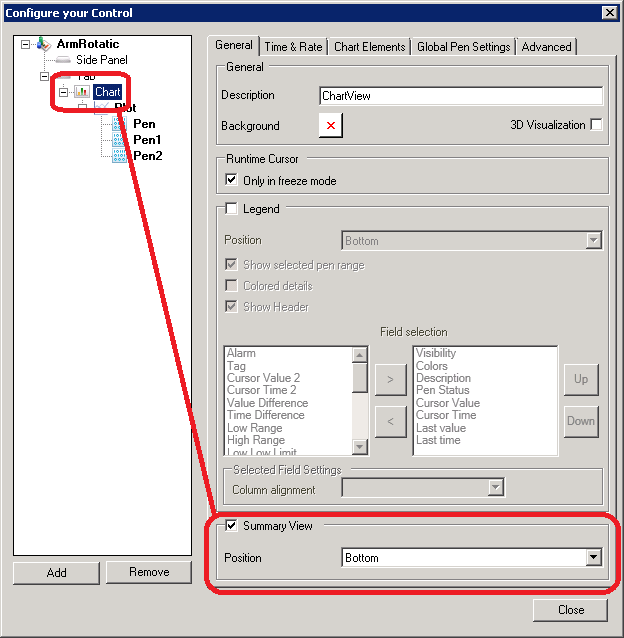This screenshot has height=638, width=624.
Task: Click the Pen2 data icon
Action: 118,155
